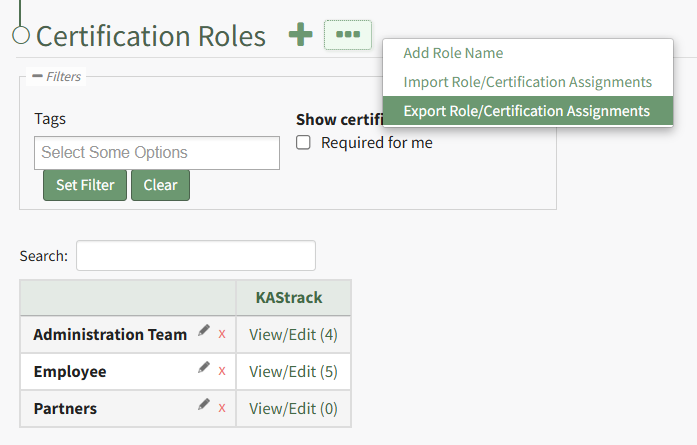
Task: Delete the Partners role
Action: click(x=222, y=408)
